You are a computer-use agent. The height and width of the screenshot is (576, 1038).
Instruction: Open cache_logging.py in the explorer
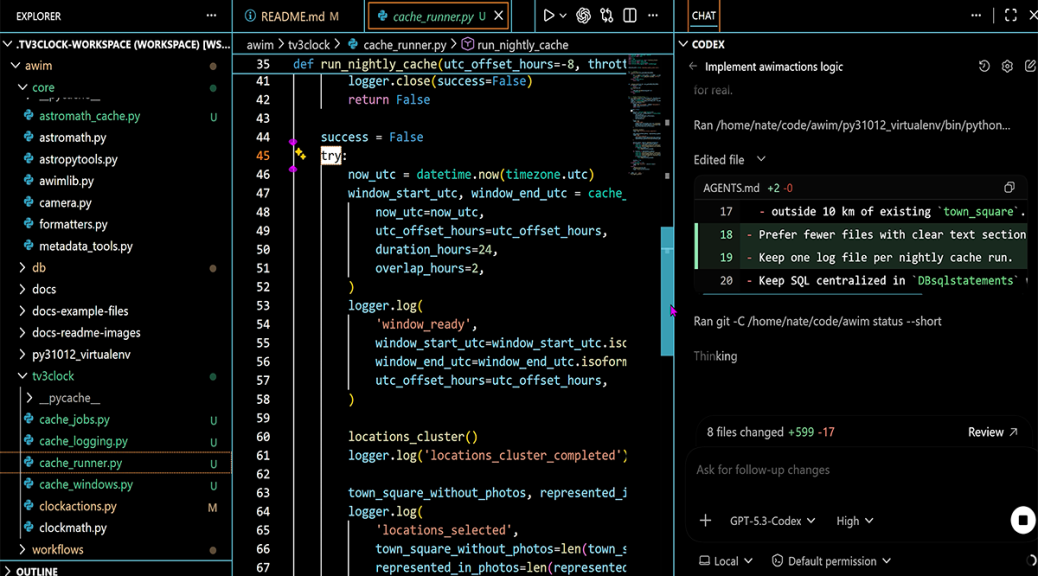click(x=83, y=441)
